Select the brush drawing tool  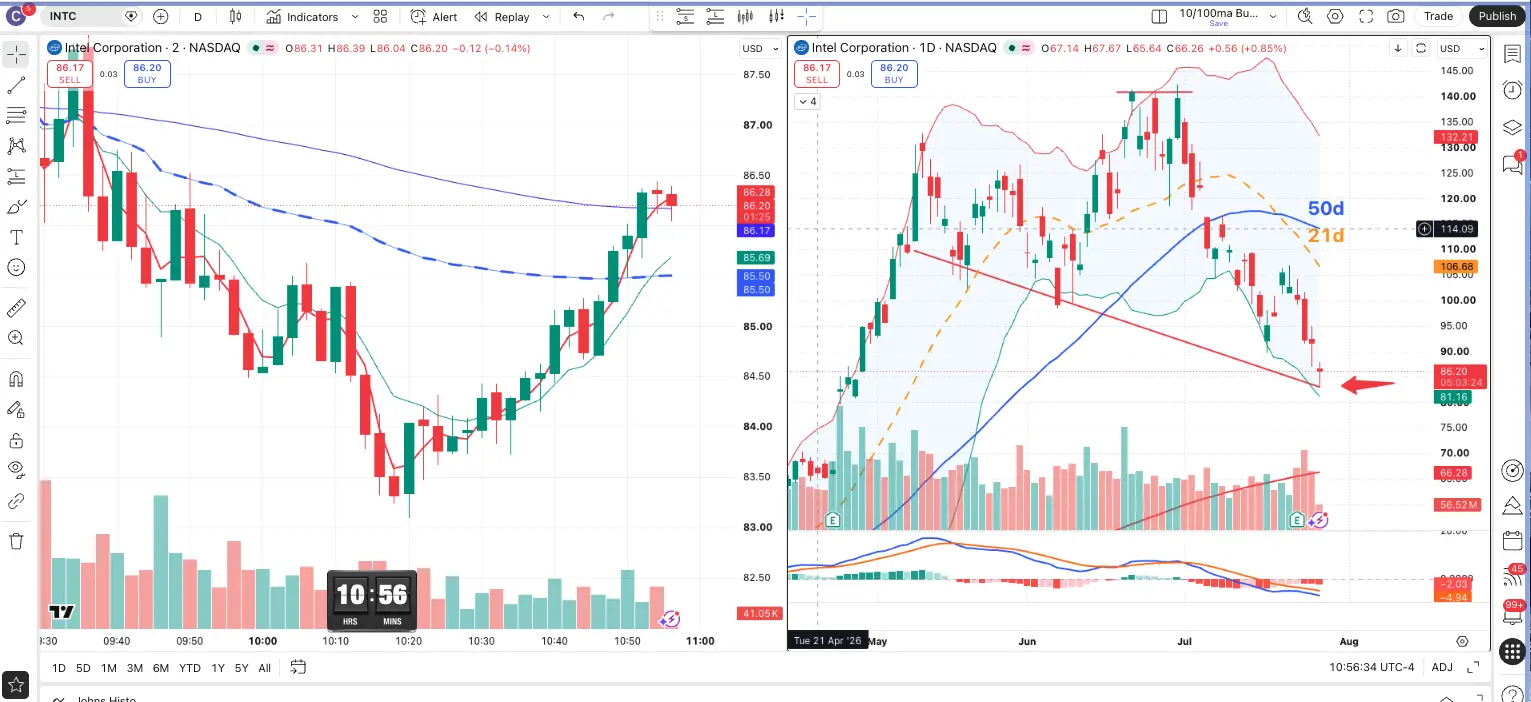[x=16, y=207]
